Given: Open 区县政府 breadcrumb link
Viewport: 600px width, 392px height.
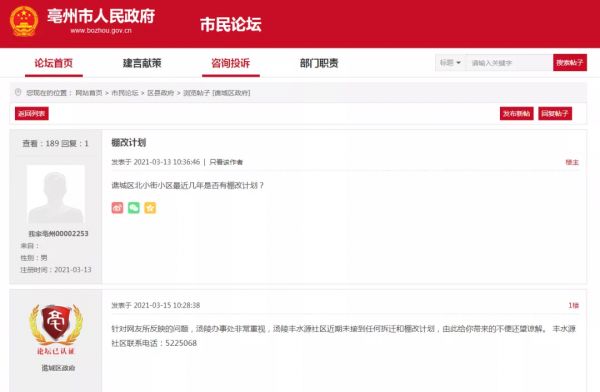Looking at the screenshot, I should tap(161, 93).
